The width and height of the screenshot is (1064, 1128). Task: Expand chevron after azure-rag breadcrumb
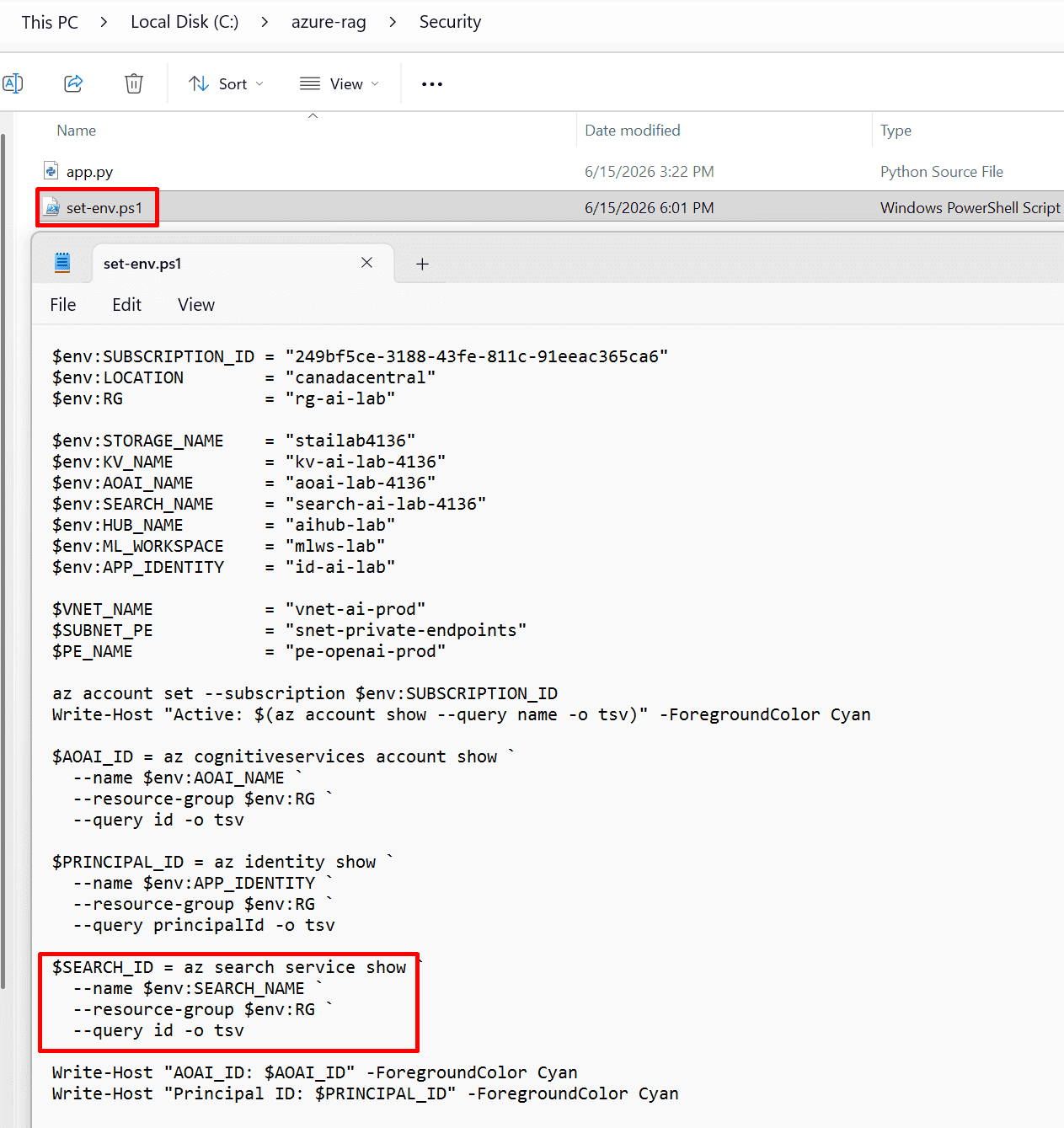[x=393, y=22]
